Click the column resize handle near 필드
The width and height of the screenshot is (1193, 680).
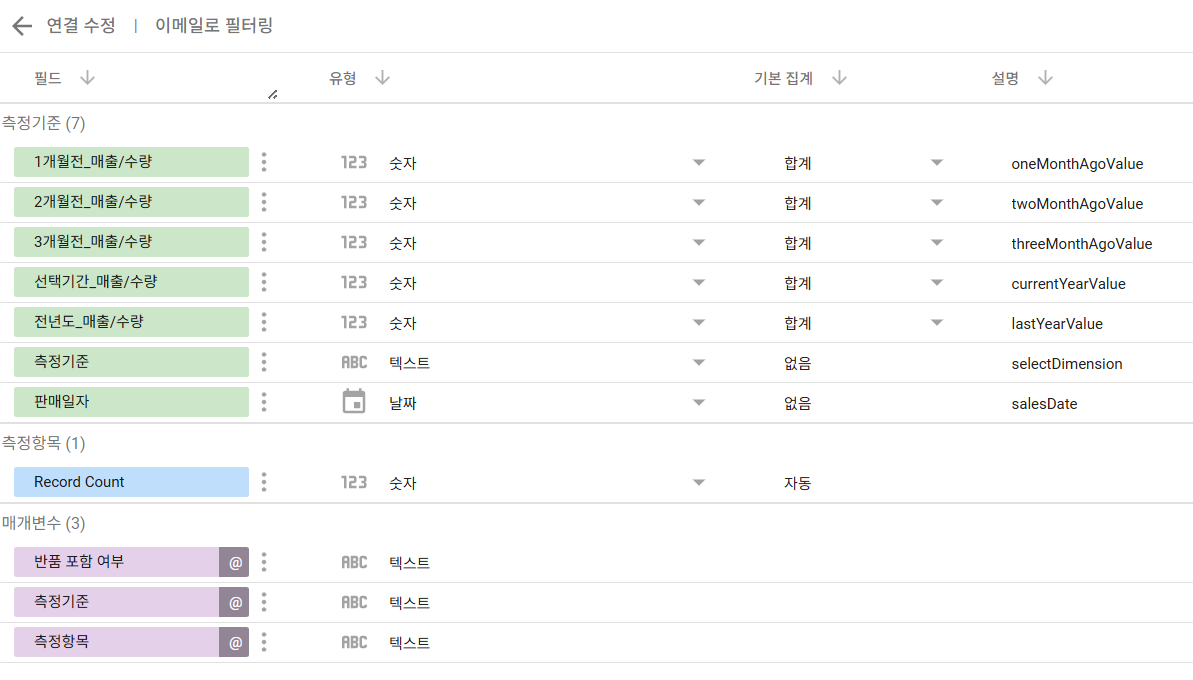272,94
